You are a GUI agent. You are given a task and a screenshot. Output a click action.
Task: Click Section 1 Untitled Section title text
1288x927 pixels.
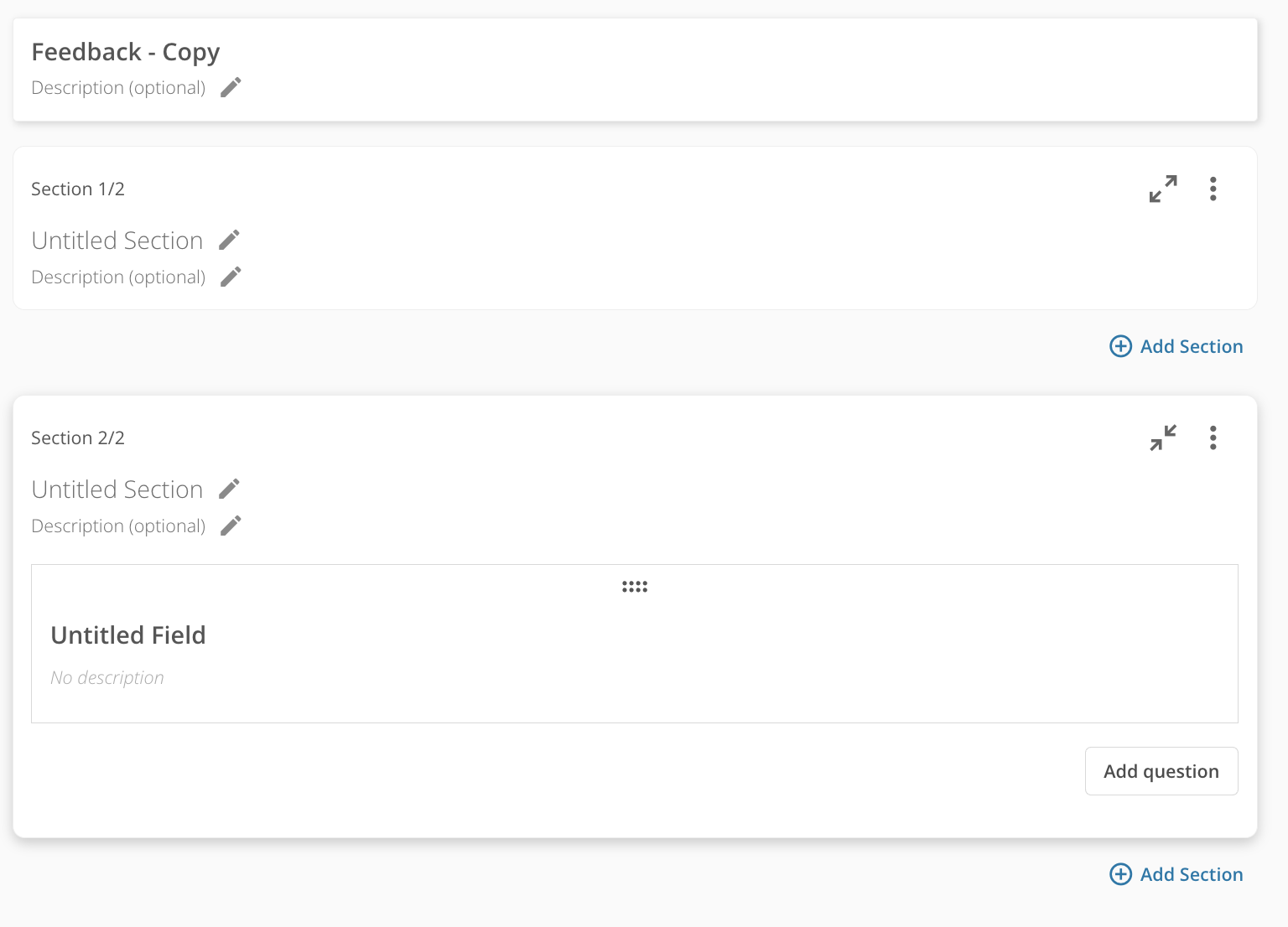coord(117,241)
